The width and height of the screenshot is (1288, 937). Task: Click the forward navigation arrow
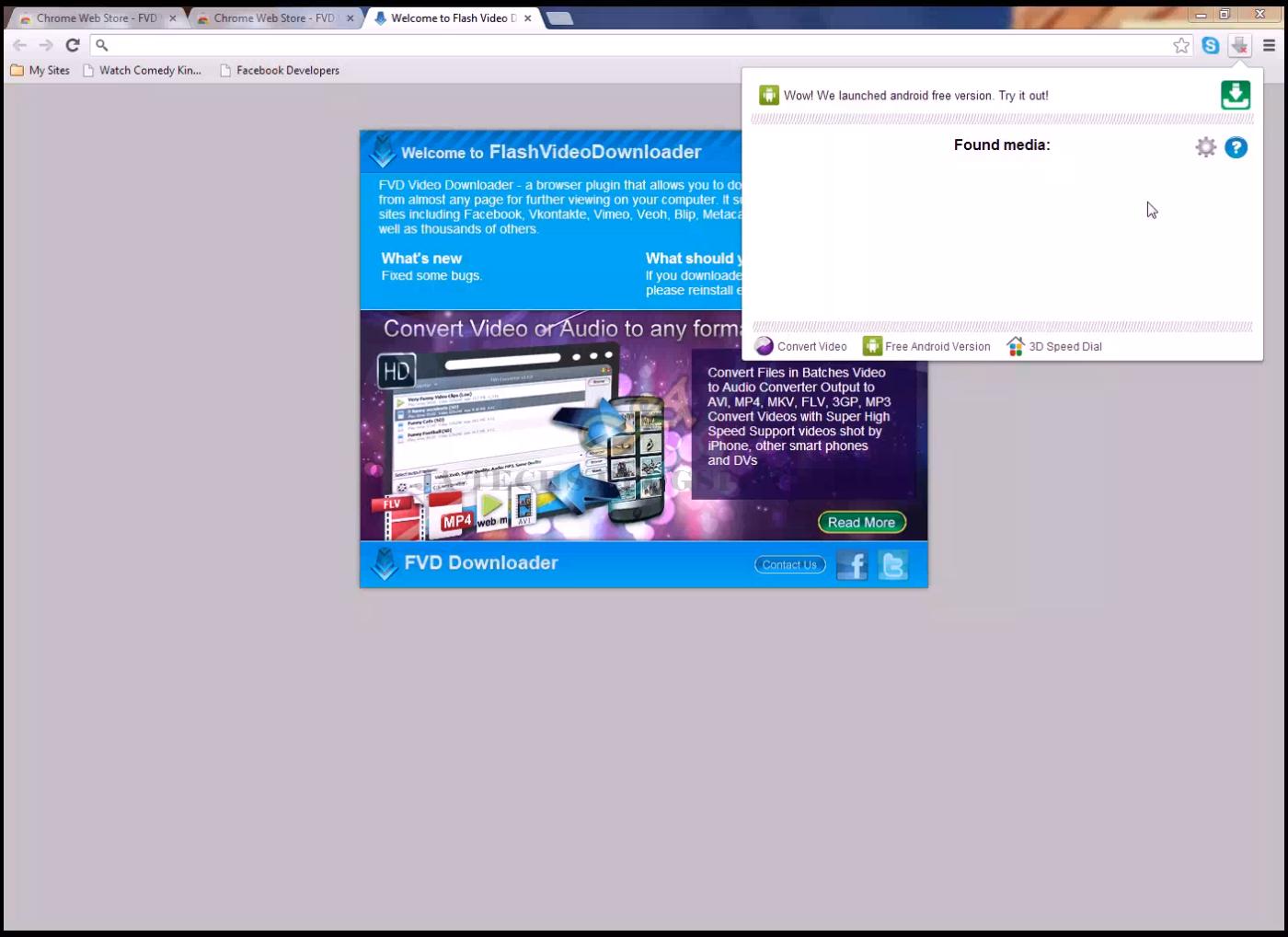[x=46, y=45]
